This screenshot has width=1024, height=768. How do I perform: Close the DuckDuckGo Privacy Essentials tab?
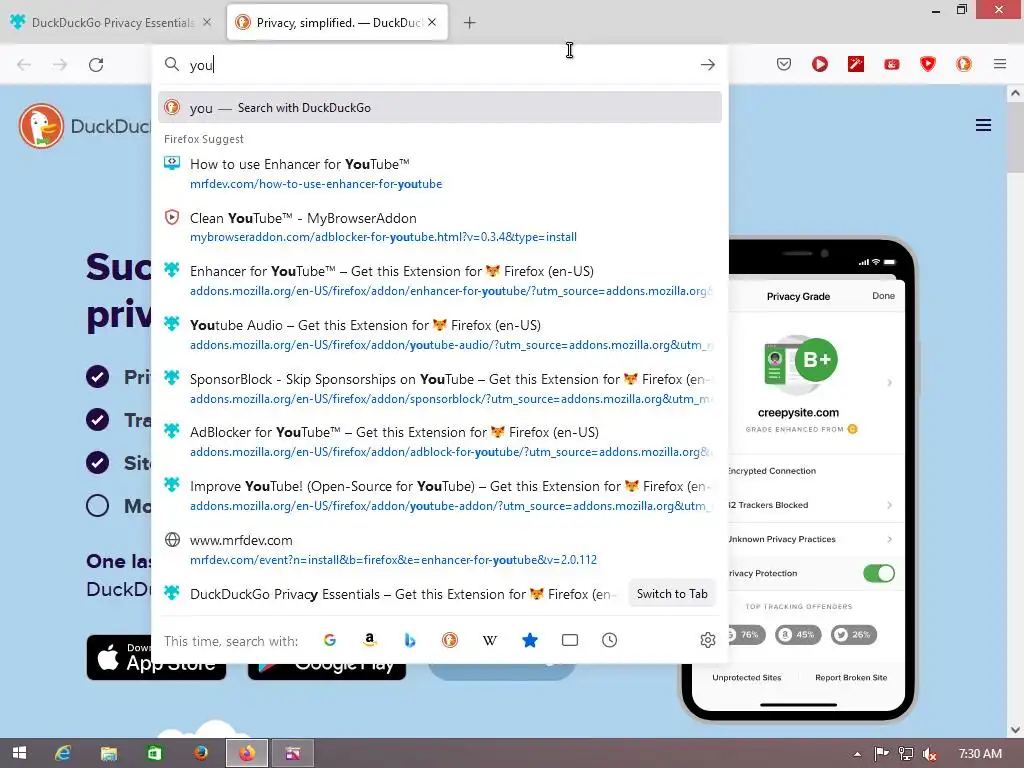tap(206, 22)
